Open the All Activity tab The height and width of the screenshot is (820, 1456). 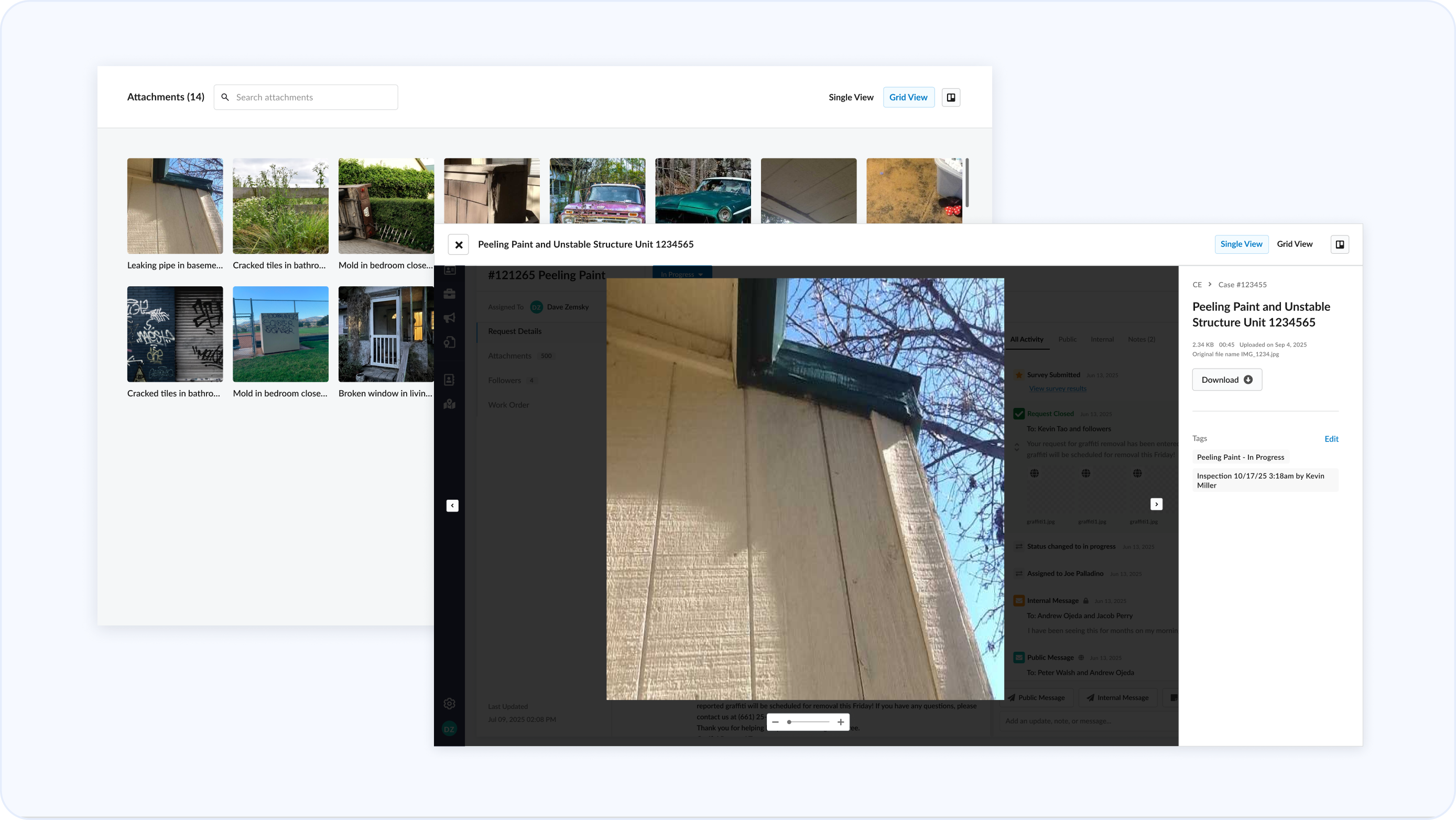pos(1026,339)
